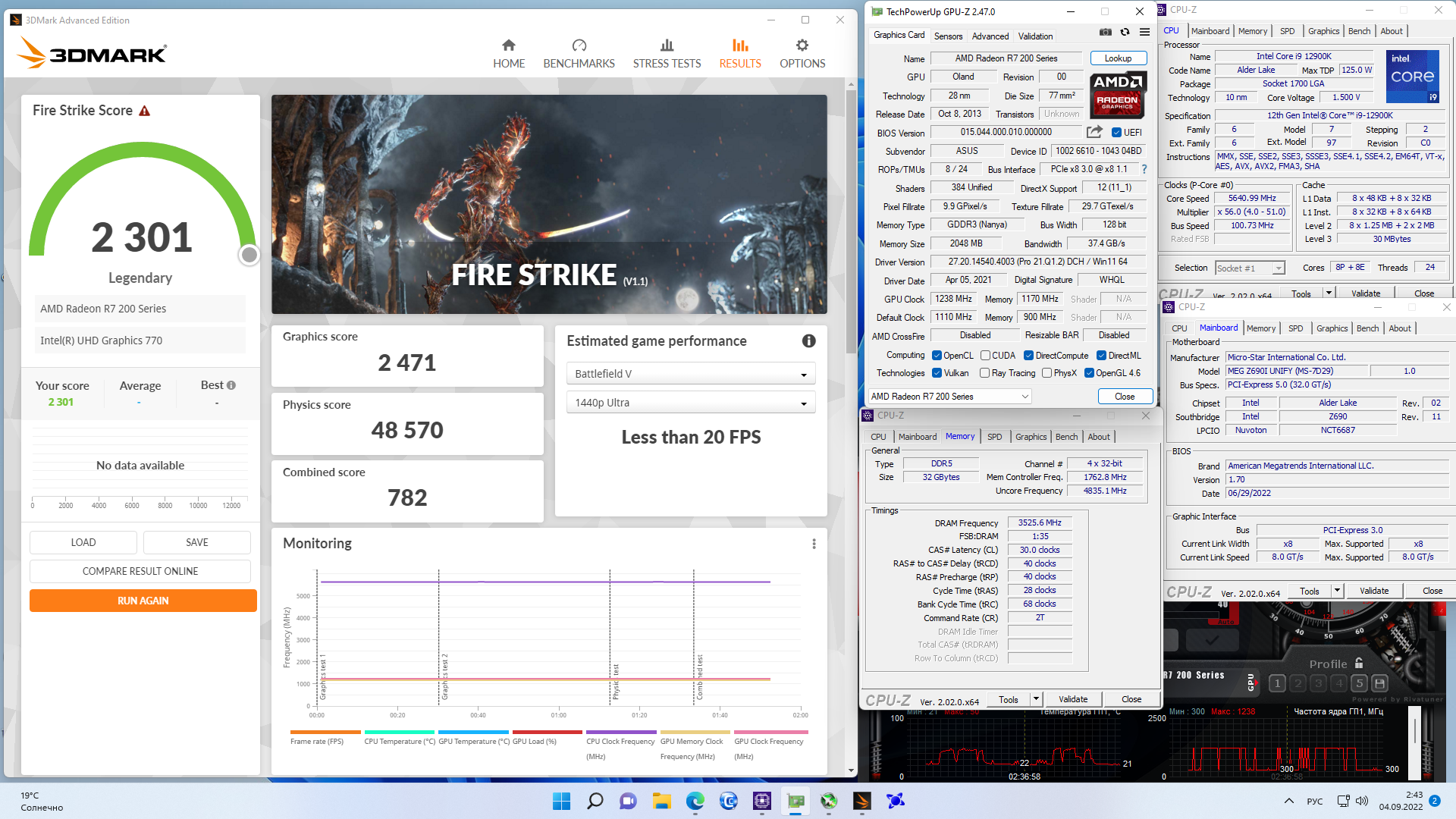Screen dimensions: 1456x819
Task: Switch to Sensors tab in GPU-Z
Action: [948, 36]
